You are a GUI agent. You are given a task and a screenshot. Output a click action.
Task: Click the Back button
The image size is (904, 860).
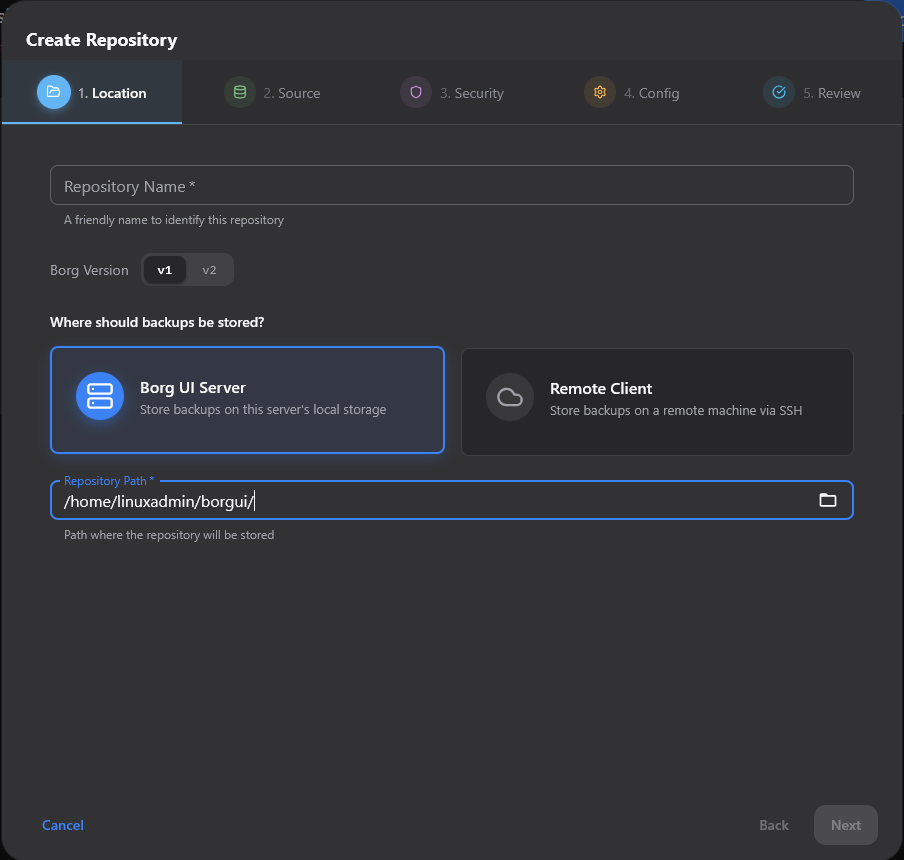773,825
